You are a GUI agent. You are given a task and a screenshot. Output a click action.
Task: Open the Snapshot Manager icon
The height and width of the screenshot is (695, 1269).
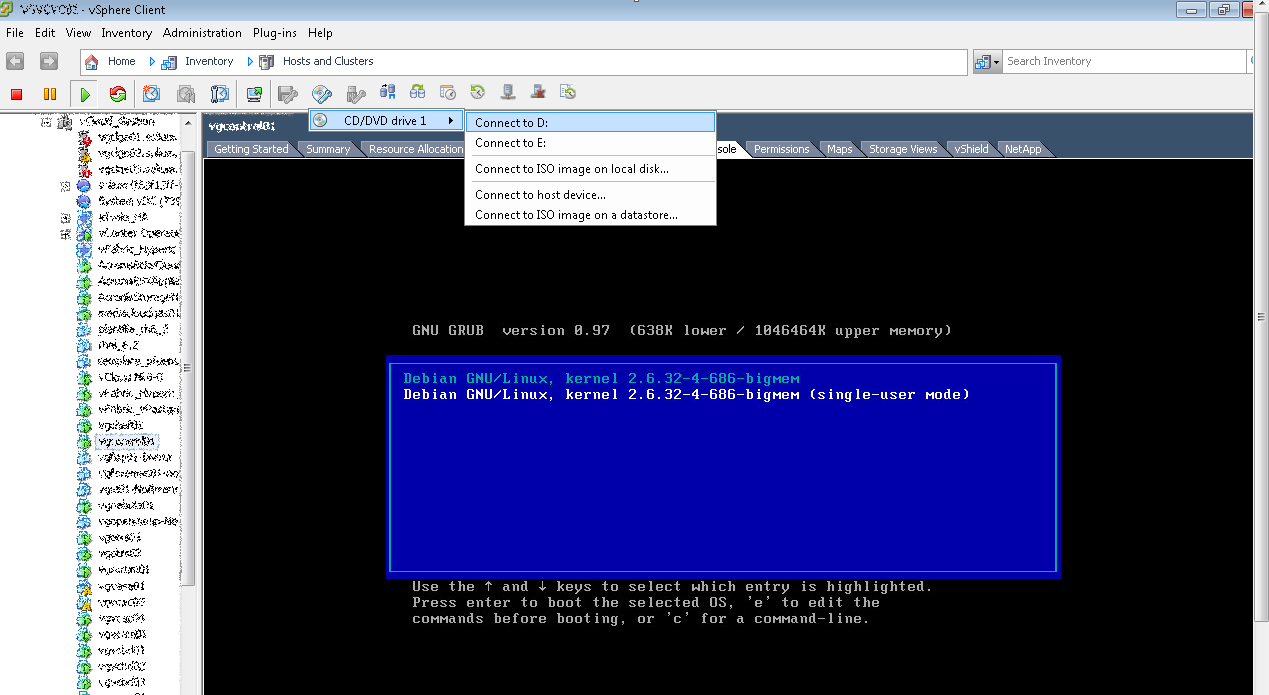220,94
